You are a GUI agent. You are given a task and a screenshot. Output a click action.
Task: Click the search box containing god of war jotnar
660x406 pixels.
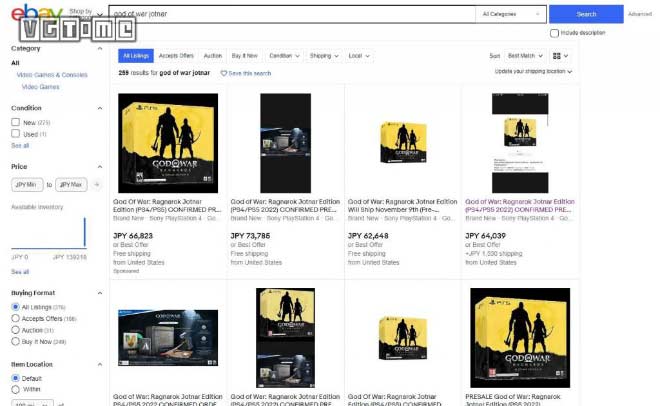(x=292, y=14)
